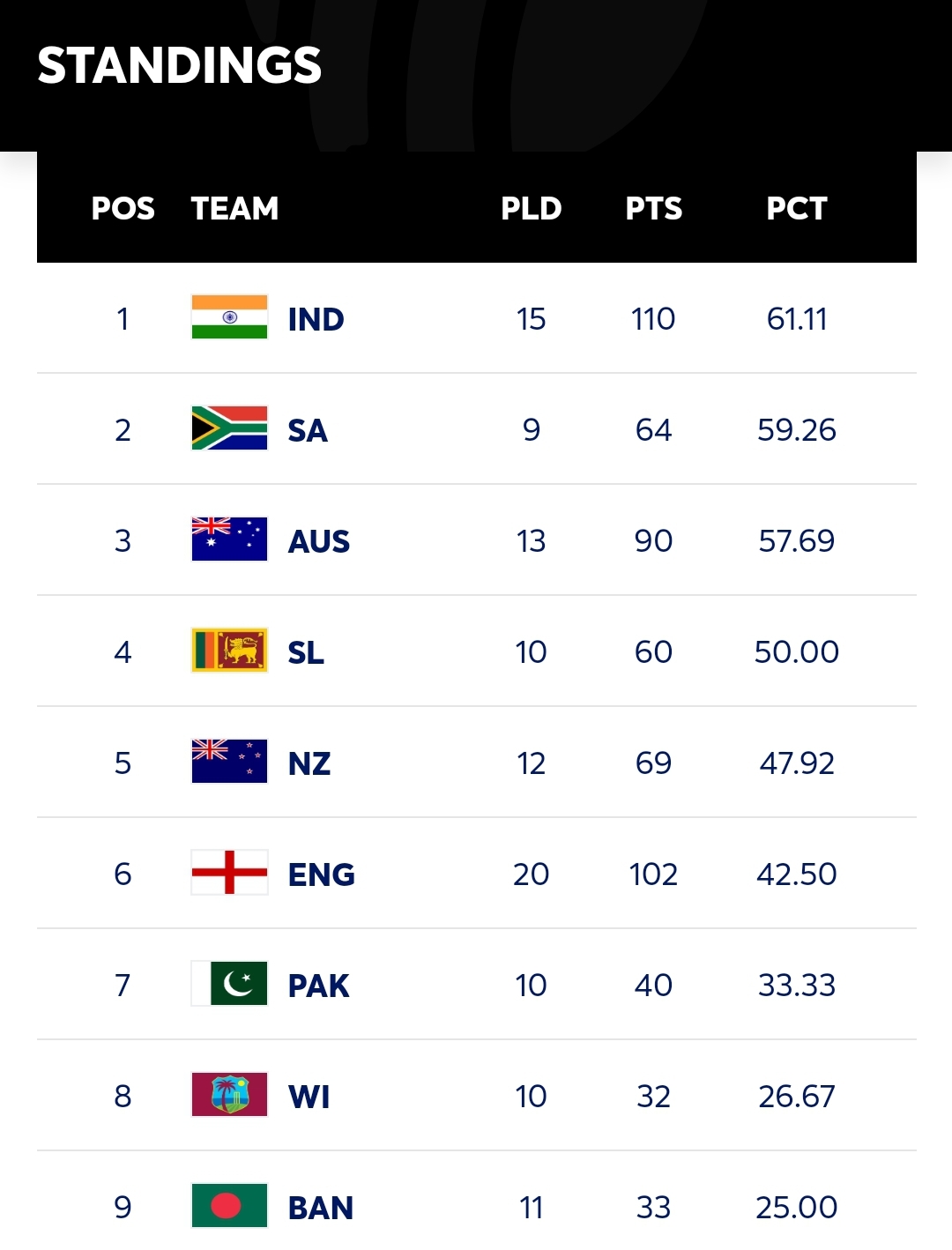The width and height of the screenshot is (952, 1250).
Task: Click the PLD column header
Action: pos(532,208)
